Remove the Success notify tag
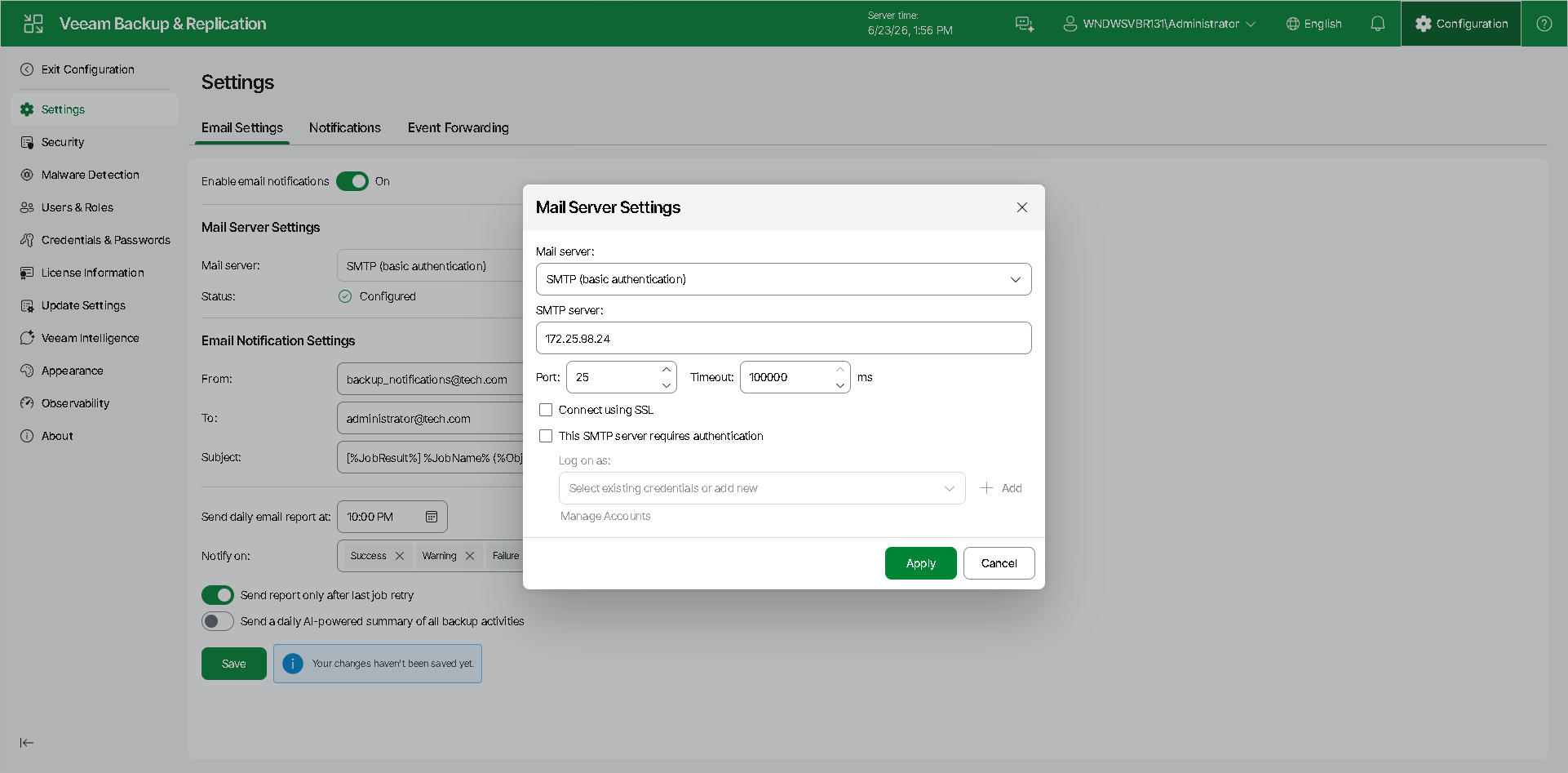Image resolution: width=1568 pixels, height=773 pixels. 400,556
